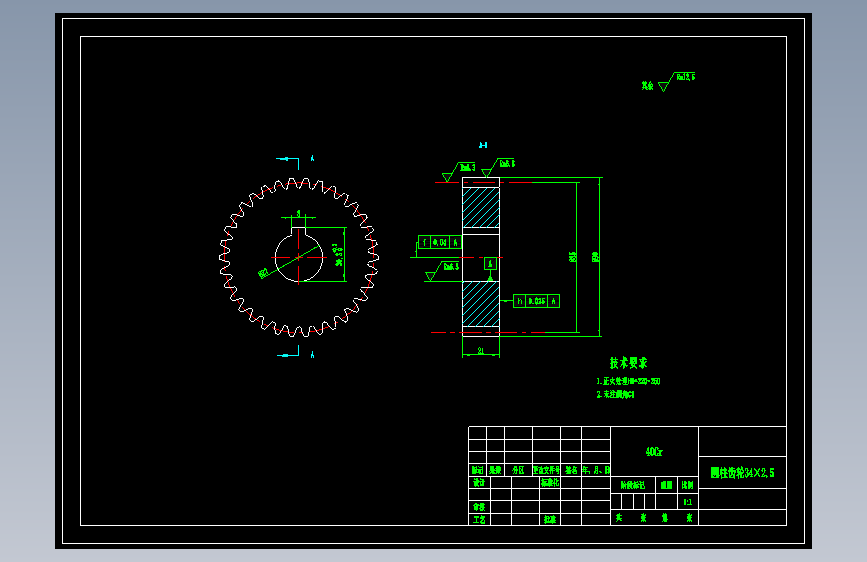The height and width of the screenshot is (562, 867).
Task: Click the top section cutting arrow above gear
Action: tap(288, 161)
